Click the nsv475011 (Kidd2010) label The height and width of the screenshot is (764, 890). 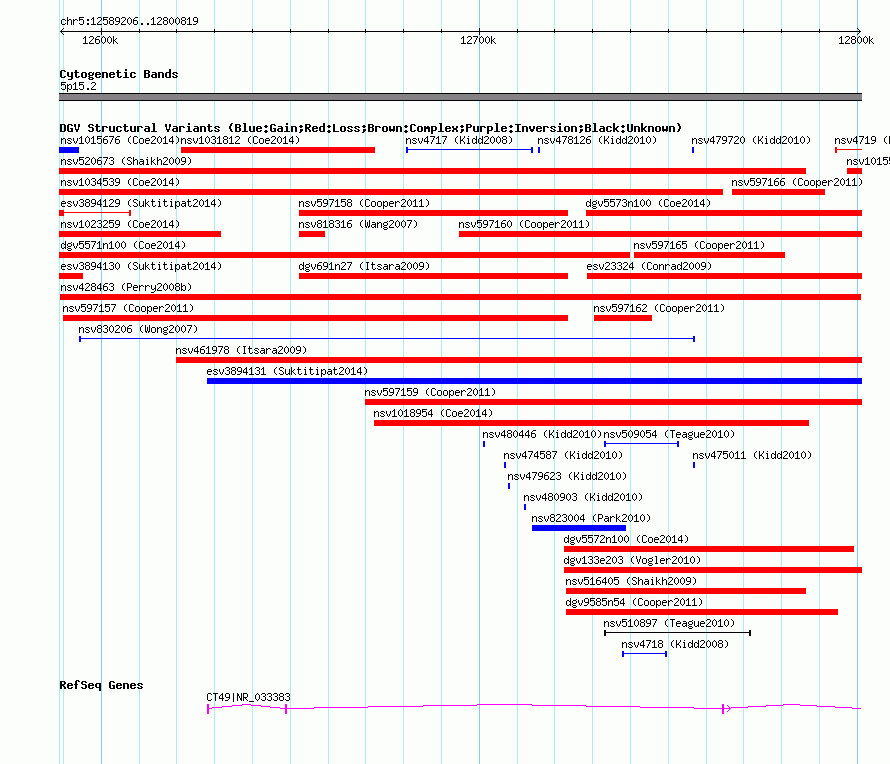tap(752, 455)
